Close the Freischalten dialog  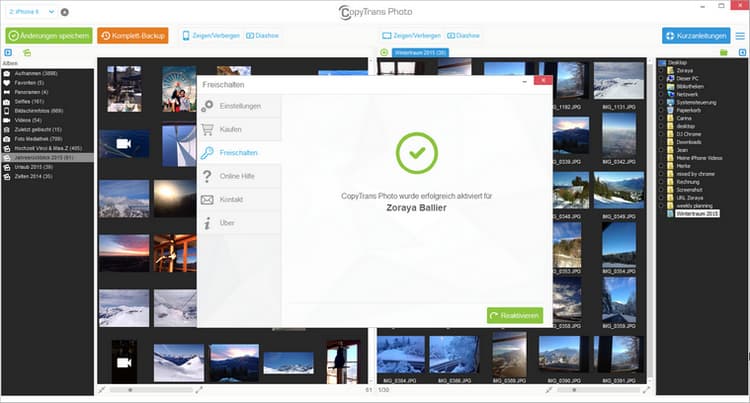click(543, 80)
